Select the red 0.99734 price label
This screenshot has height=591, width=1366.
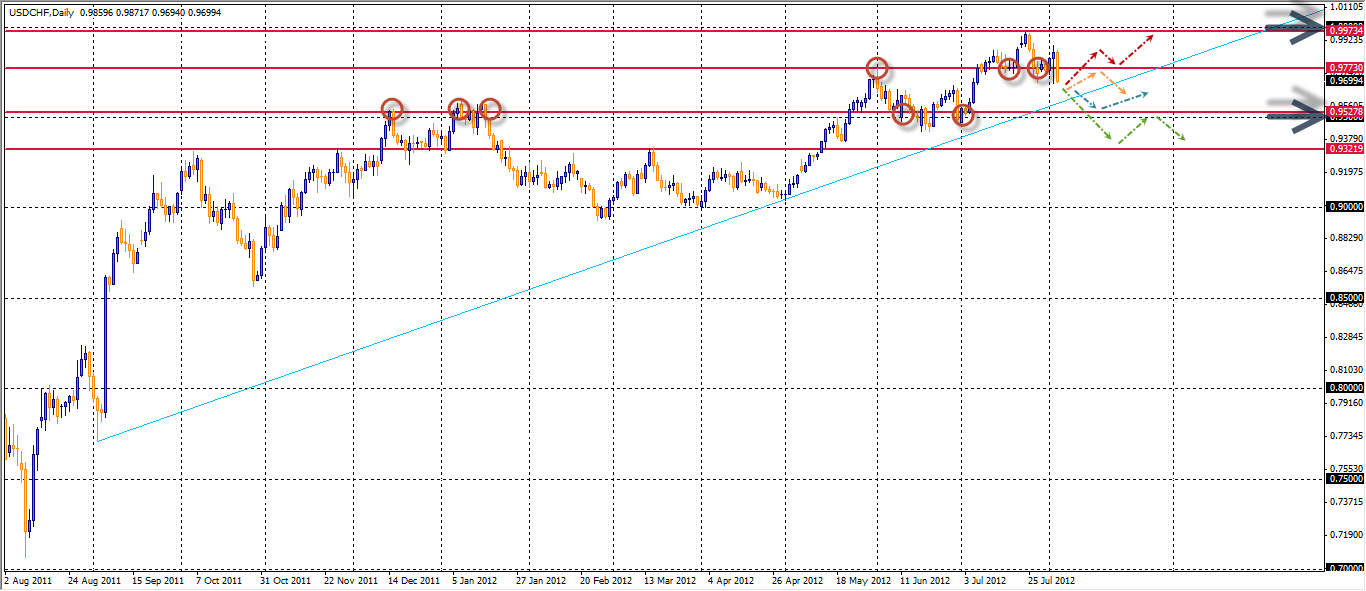pyautogui.click(x=1345, y=32)
